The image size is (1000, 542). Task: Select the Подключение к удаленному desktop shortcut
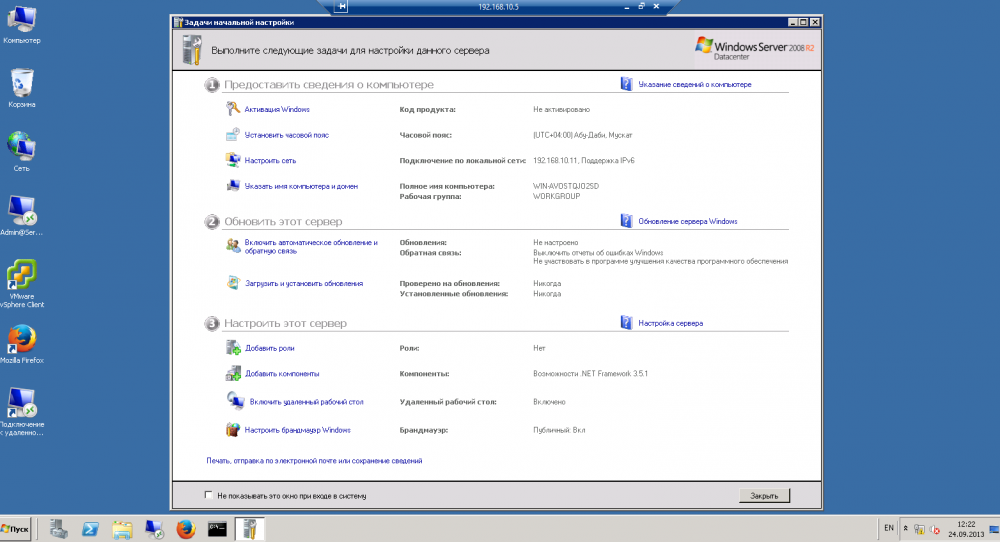[22, 412]
